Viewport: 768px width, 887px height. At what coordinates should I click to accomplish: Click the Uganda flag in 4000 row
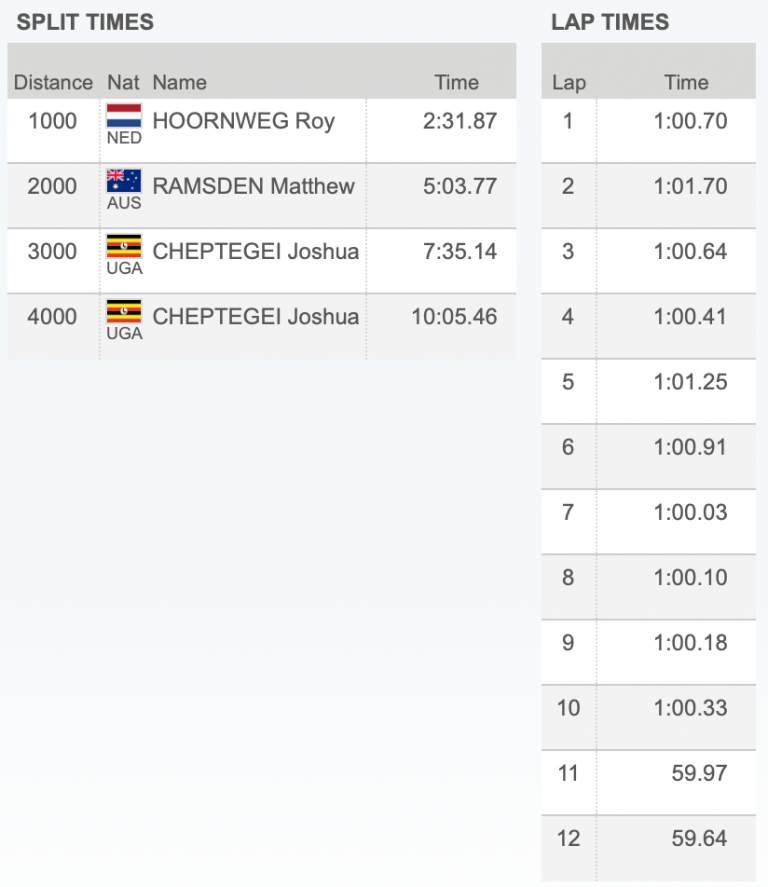pyautogui.click(x=124, y=311)
